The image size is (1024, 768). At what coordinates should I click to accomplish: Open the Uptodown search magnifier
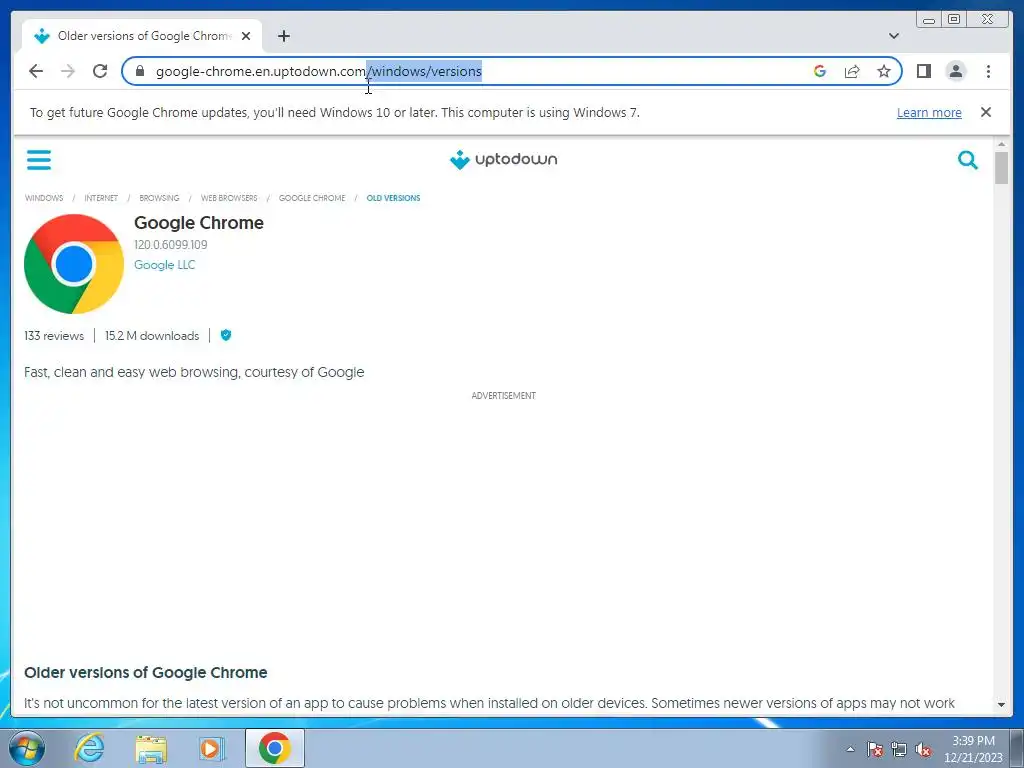[967, 159]
